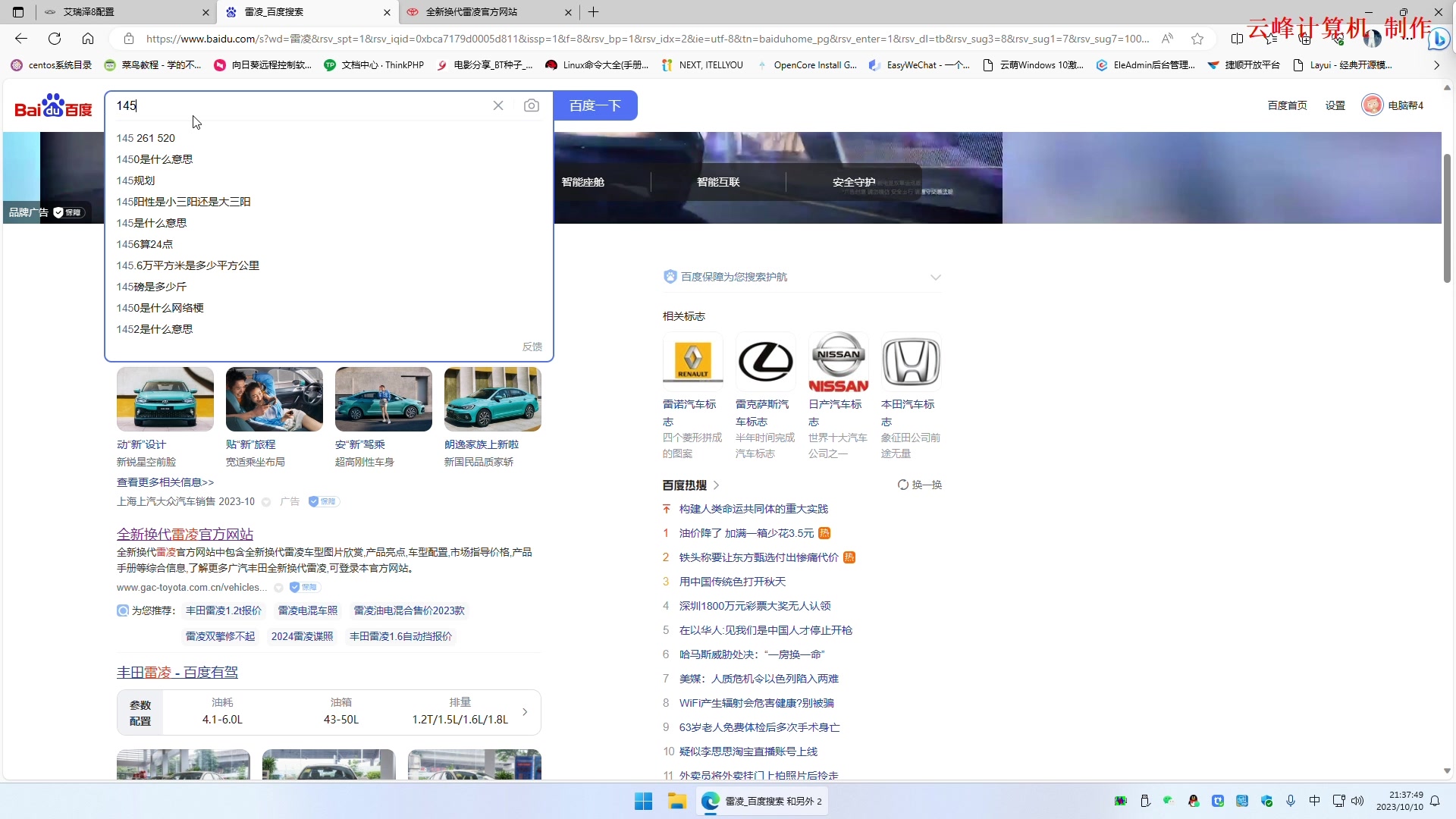Close the 艾瑞泽8配置 tab

206,12
